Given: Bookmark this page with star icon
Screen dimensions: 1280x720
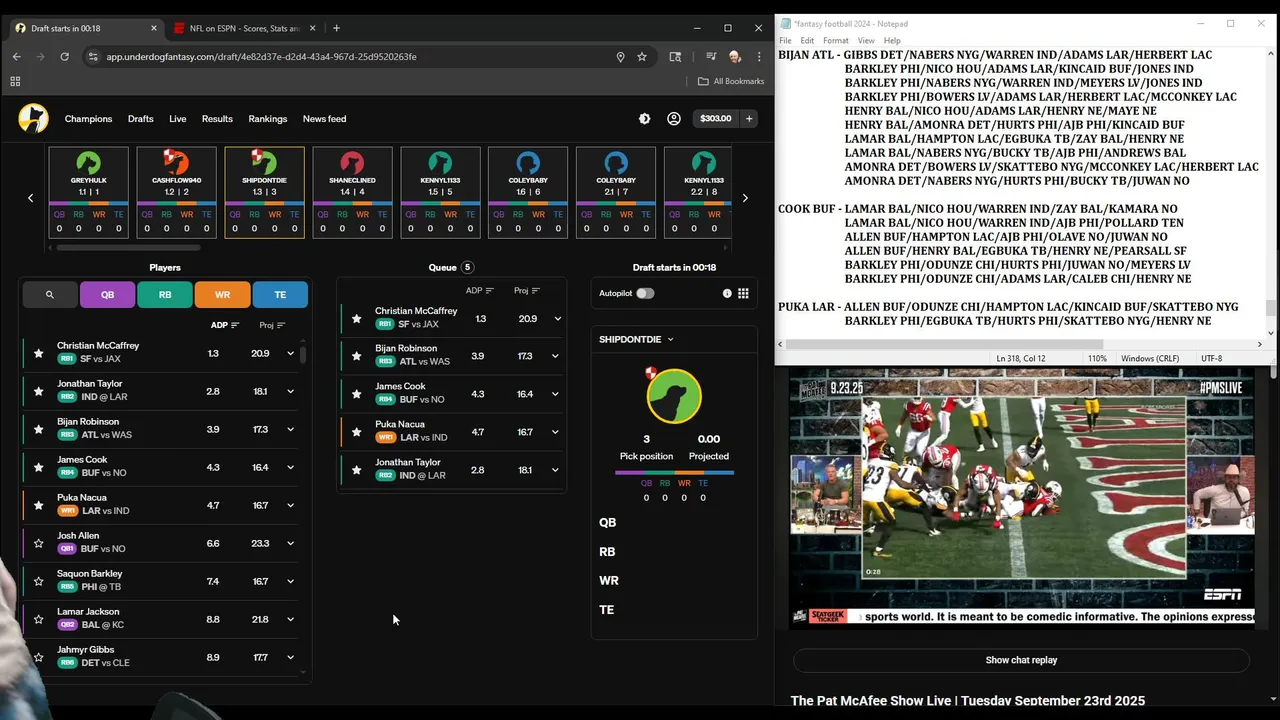Looking at the screenshot, I should point(642,57).
